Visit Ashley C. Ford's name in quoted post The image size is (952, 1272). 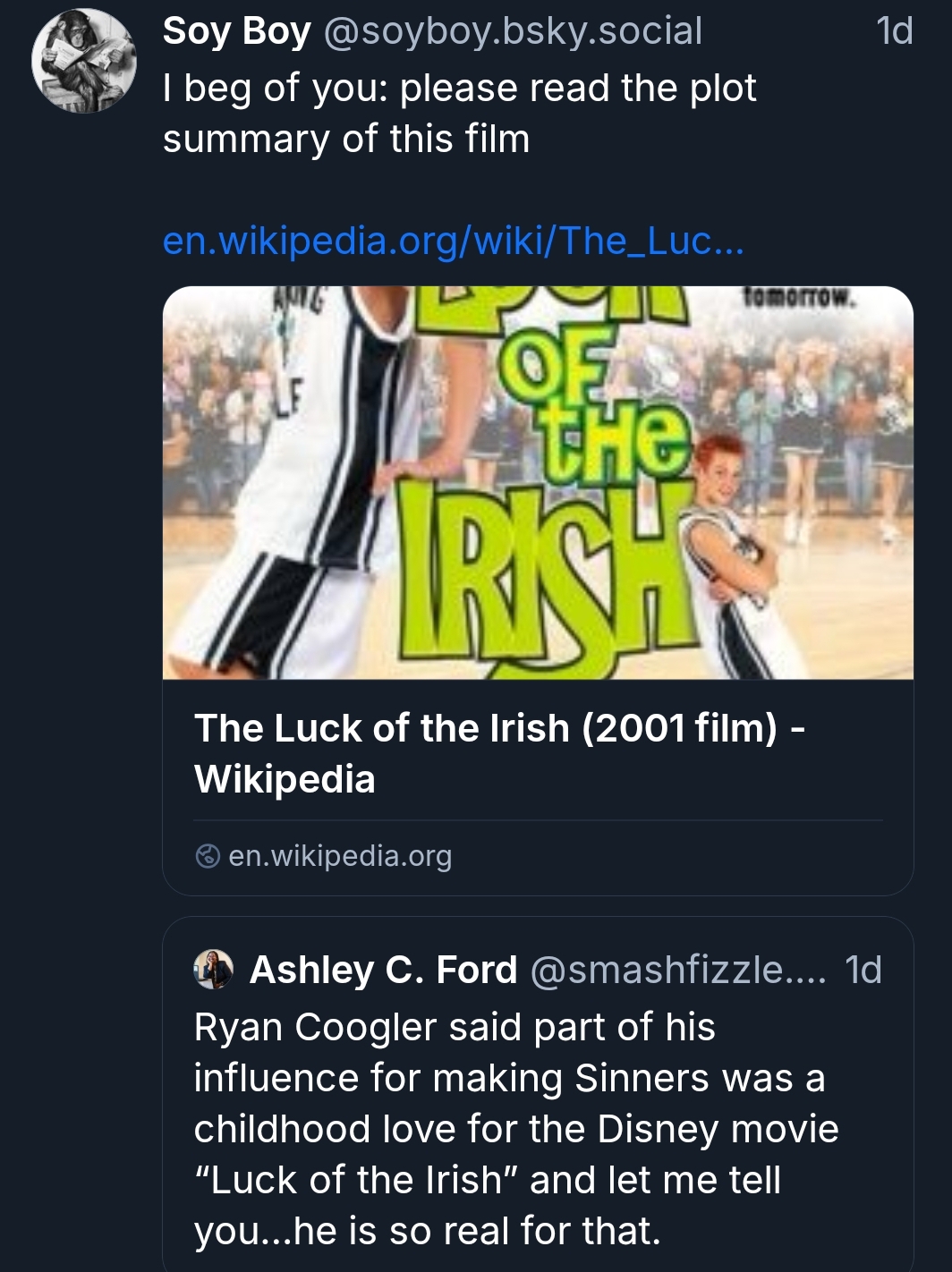(x=383, y=970)
